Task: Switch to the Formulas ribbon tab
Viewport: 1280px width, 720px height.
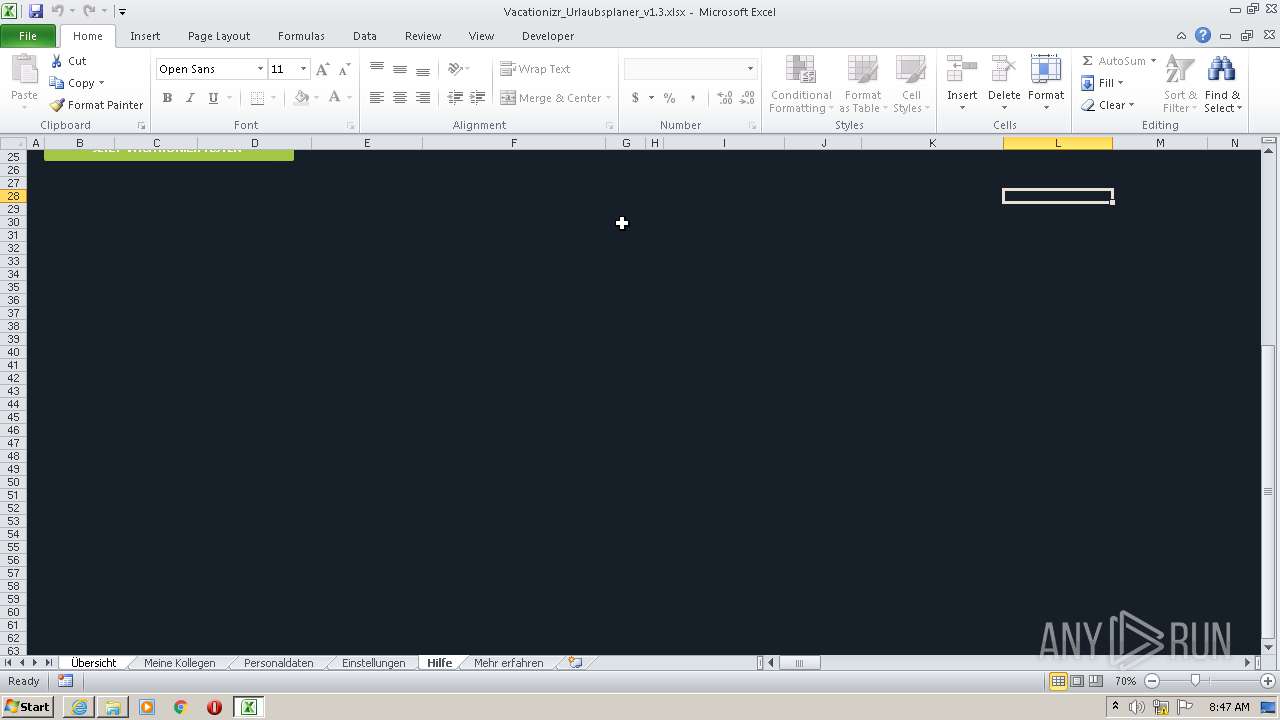Action: [x=301, y=36]
